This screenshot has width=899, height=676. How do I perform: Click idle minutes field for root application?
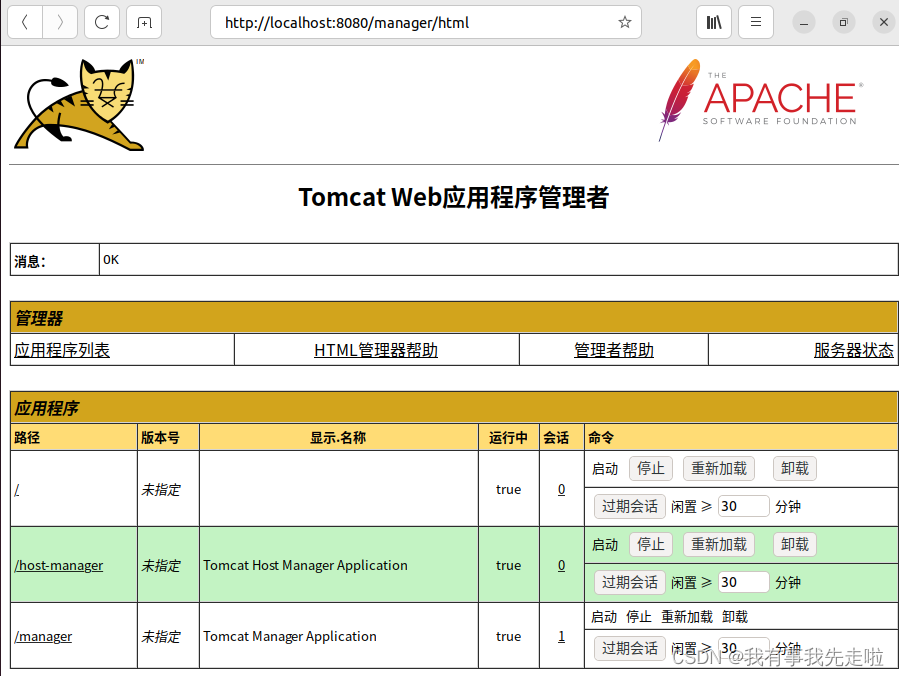point(743,506)
